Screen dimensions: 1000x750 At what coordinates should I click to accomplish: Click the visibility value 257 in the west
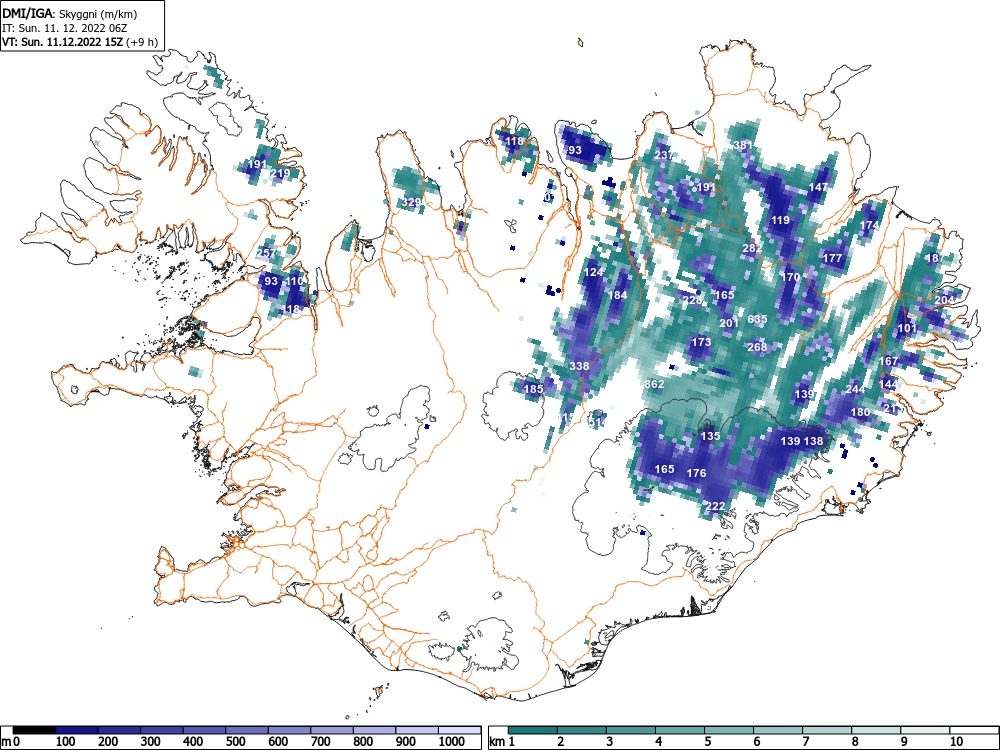[265, 253]
